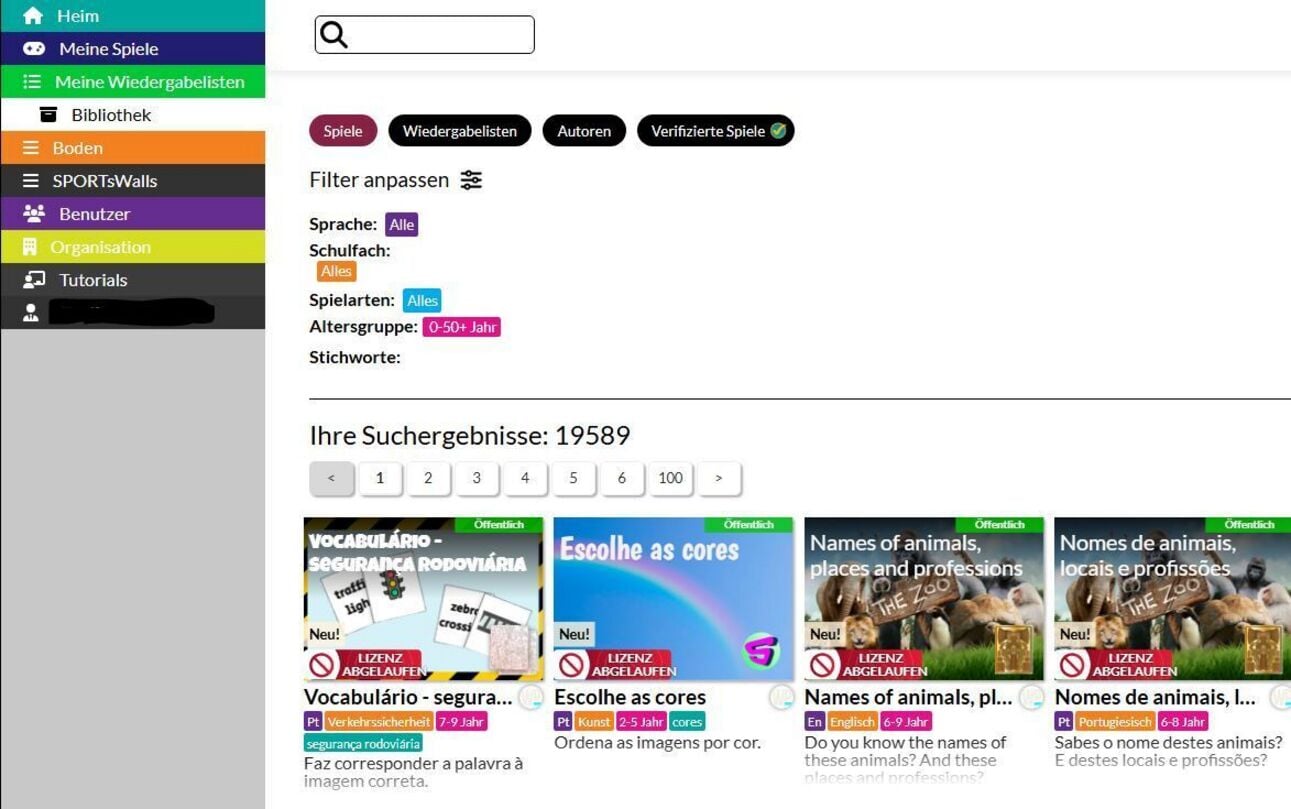This screenshot has height=809, width=1291.
Task: Toggle the Verifizierte Spiele filter
Action: tap(716, 131)
